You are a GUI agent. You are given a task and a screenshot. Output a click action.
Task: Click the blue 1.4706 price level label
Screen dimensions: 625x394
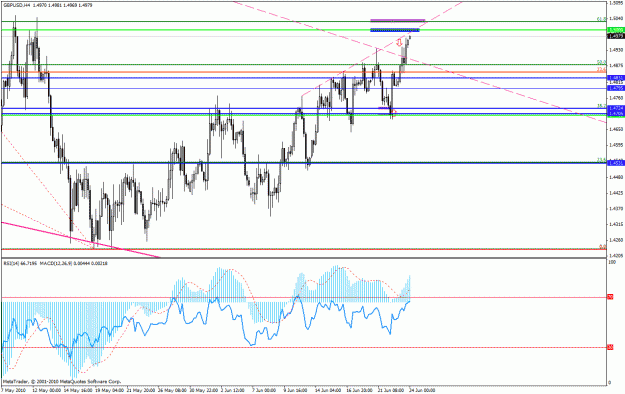615,113
